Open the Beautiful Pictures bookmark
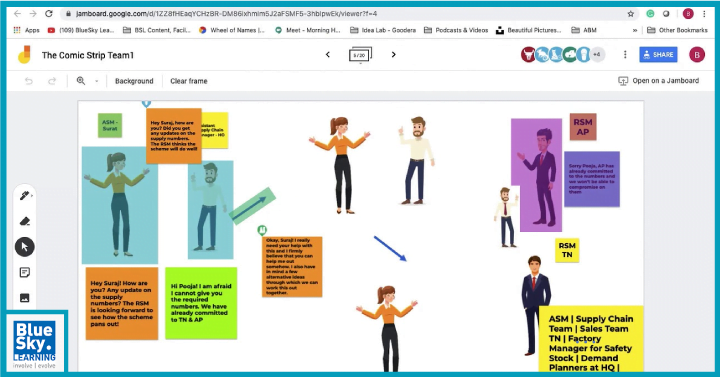Image resolution: width=720 pixels, height=377 pixels. (x=529, y=30)
